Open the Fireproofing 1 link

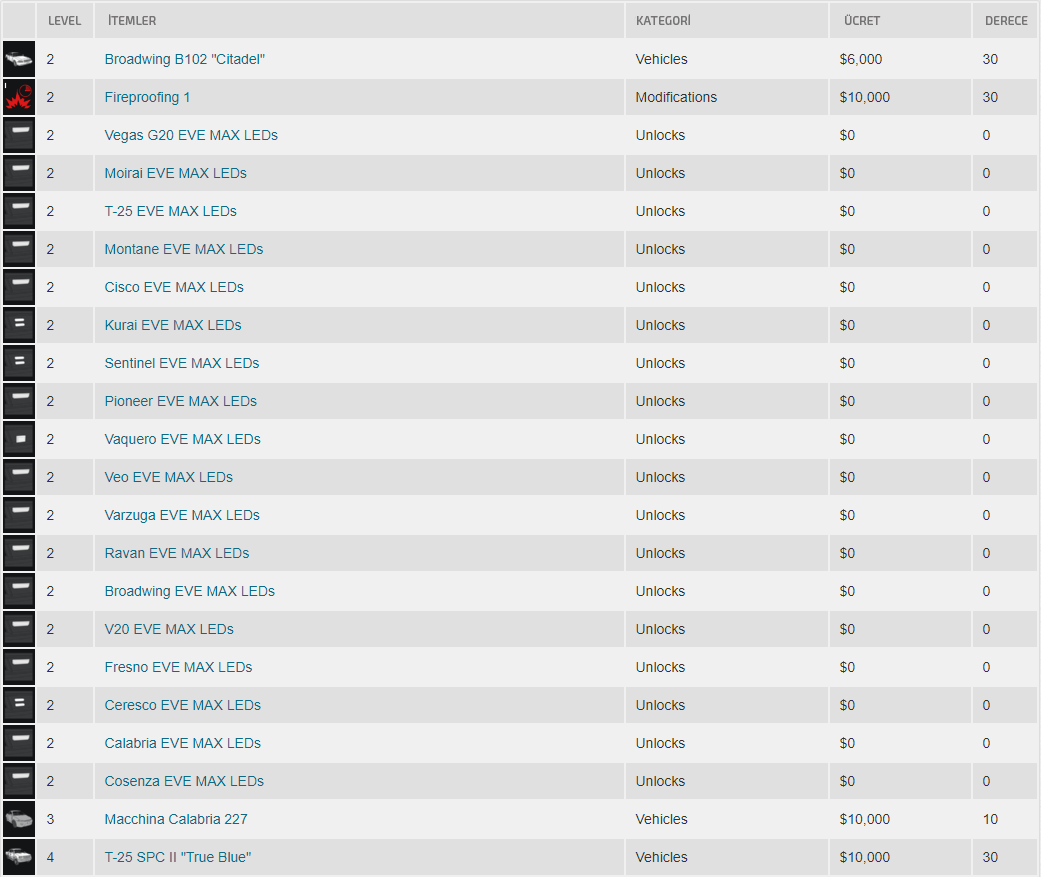(147, 97)
